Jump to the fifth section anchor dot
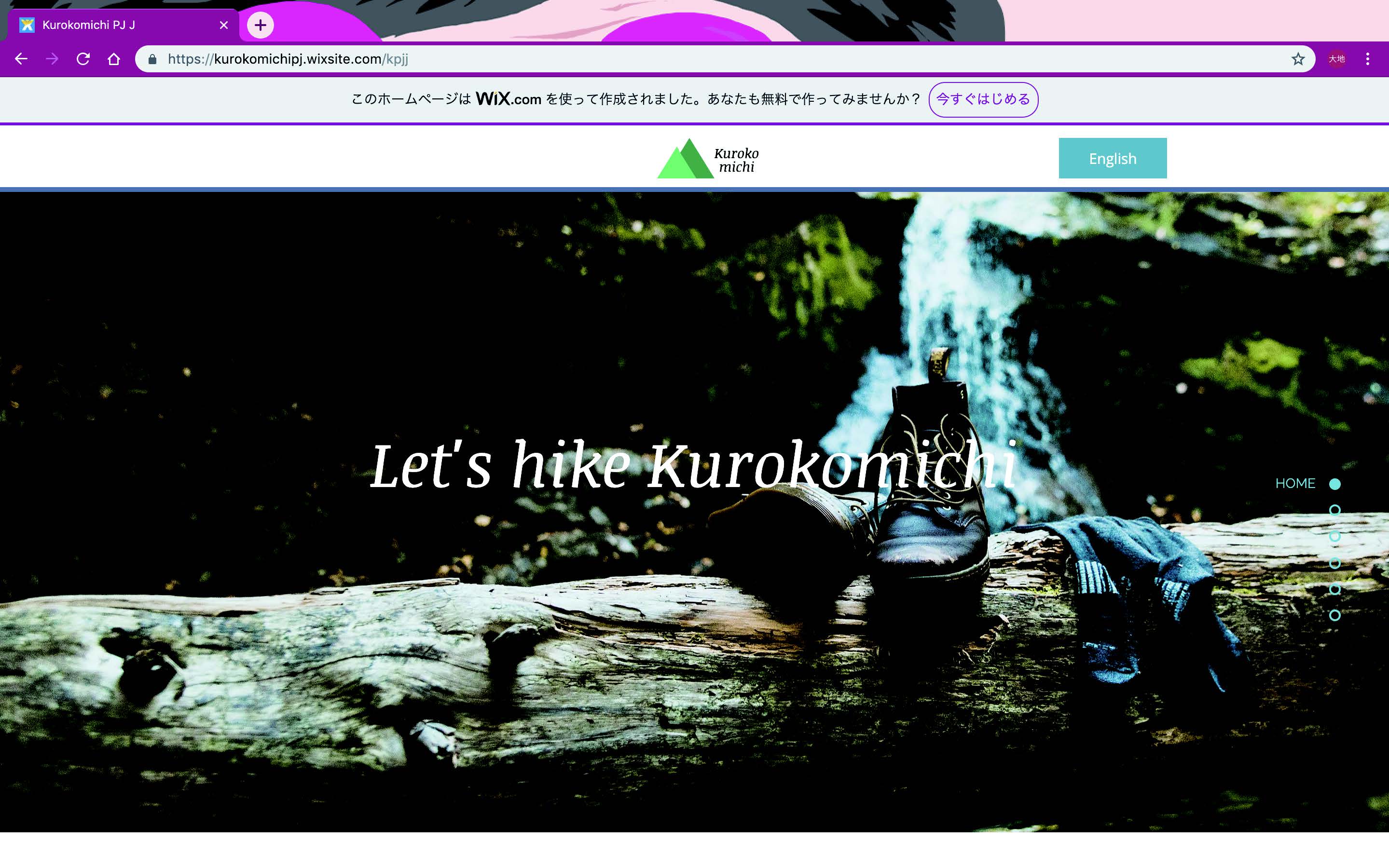This screenshot has width=1389, height=868. (x=1335, y=589)
